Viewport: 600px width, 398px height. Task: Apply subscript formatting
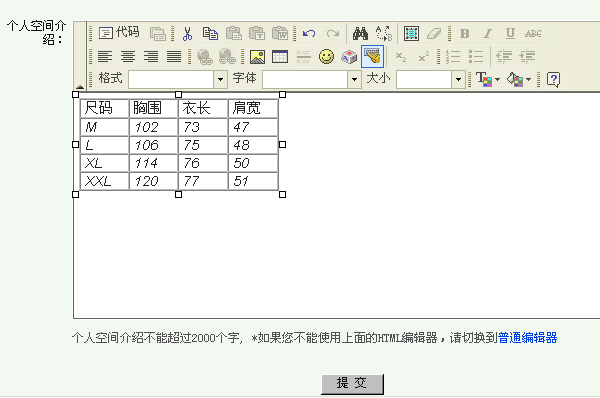pyautogui.click(x=400, y=57)
